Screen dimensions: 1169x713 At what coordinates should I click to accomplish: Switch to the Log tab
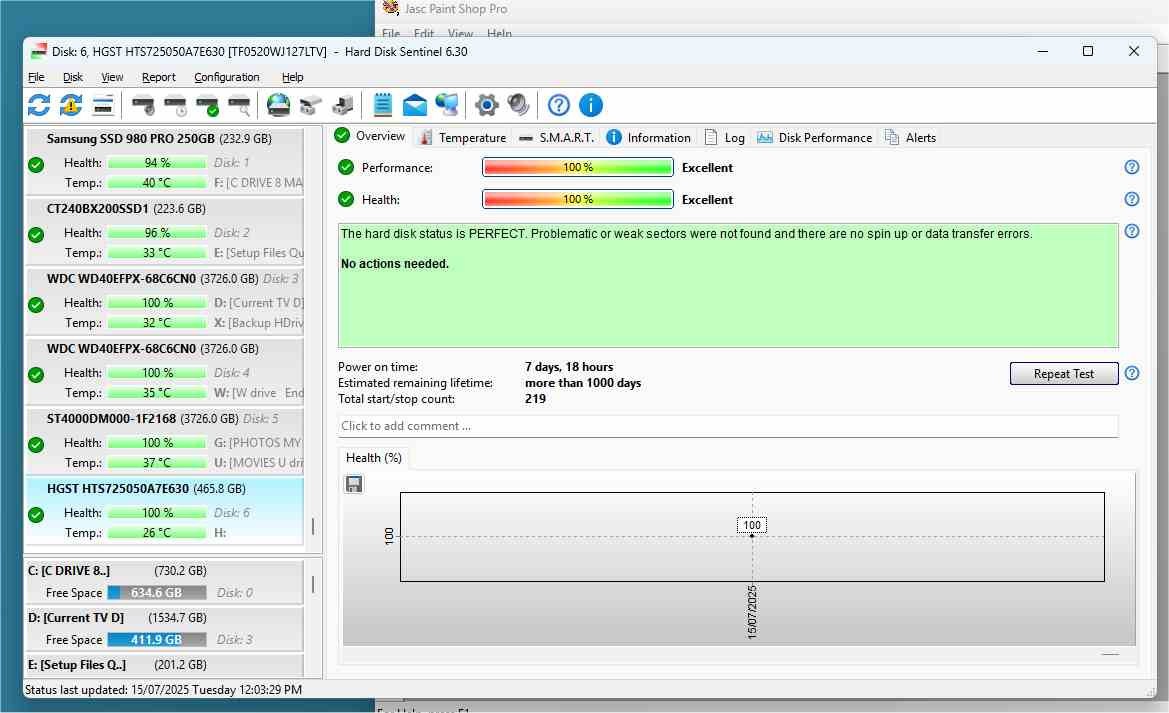tap(725, 137)
